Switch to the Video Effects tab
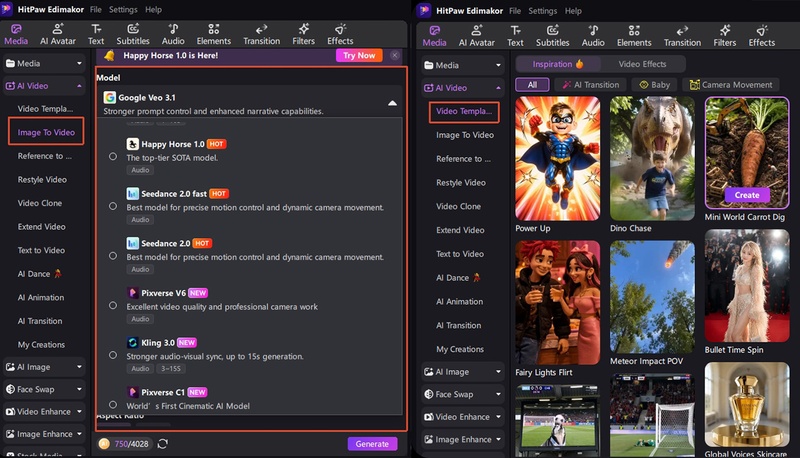 [x=642, y=64]
